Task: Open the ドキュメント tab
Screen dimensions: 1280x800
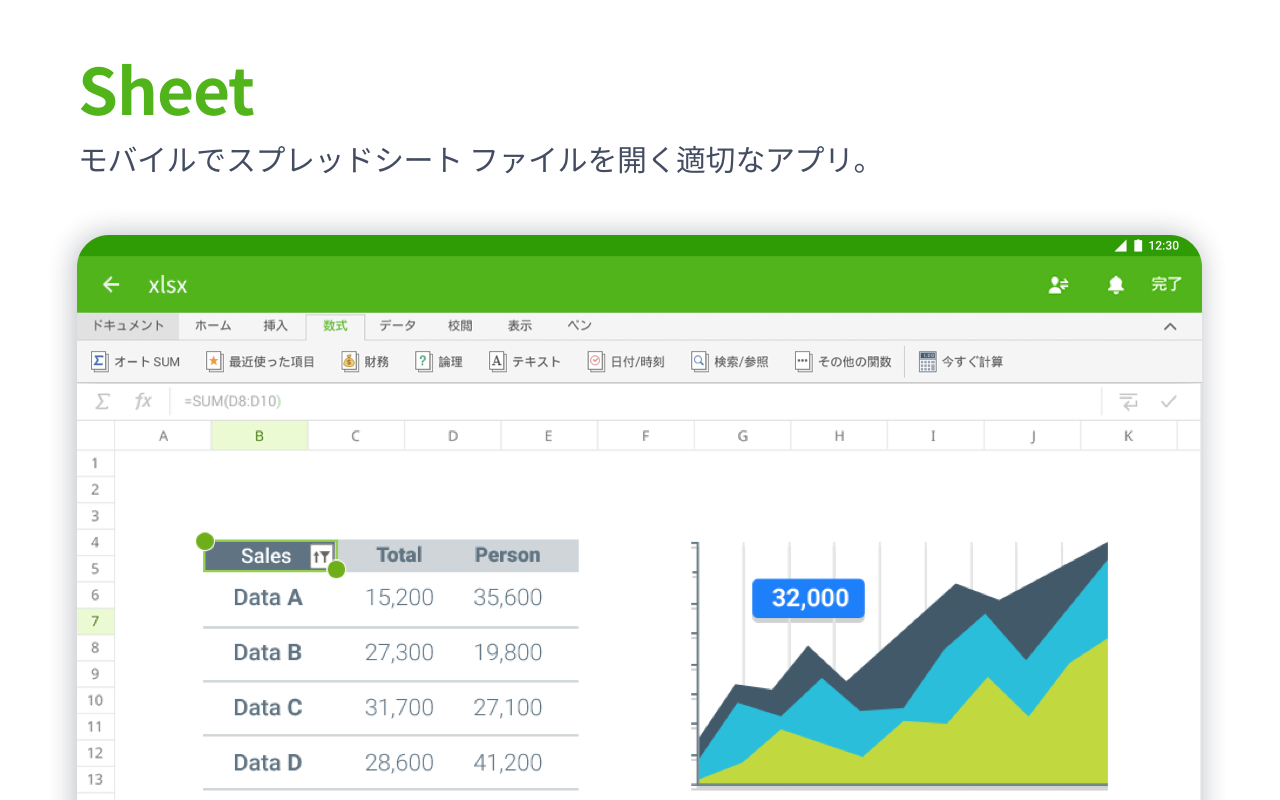Action: coord(128,326)
